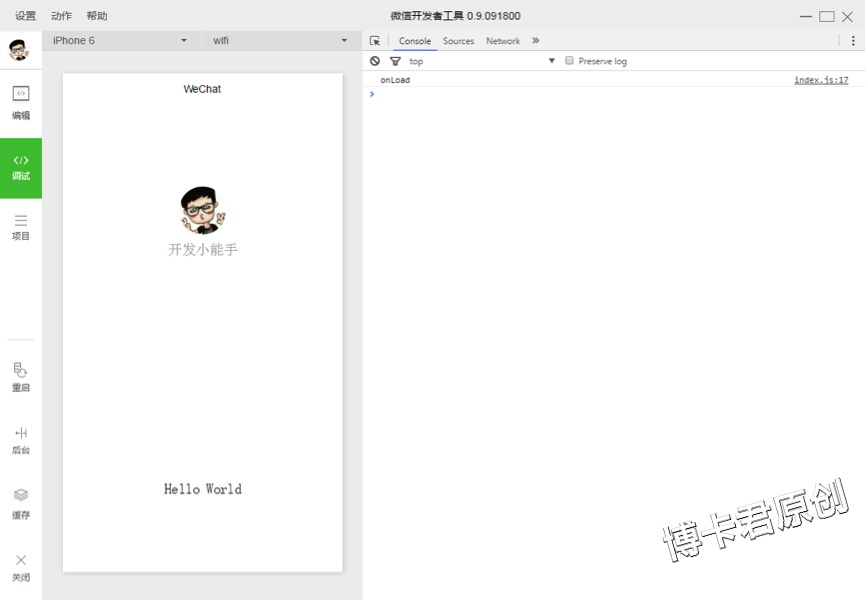Open DevTools three-dot options menu
Image resolution: width=866 pixels, height=601 pixels.
point(853,41)
